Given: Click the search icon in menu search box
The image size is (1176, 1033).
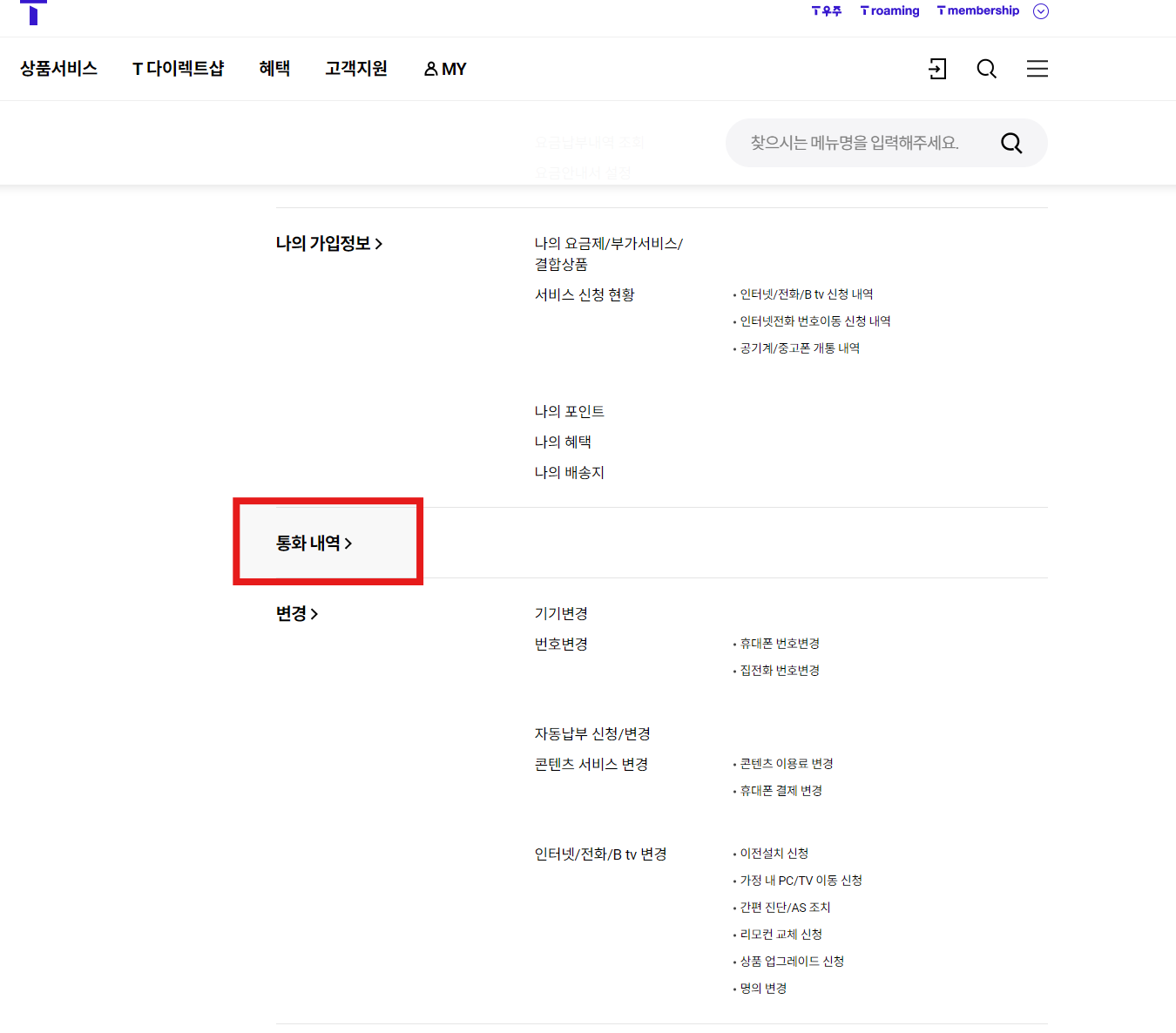Looking at the screenshot, I should [x=1010, y=143].
